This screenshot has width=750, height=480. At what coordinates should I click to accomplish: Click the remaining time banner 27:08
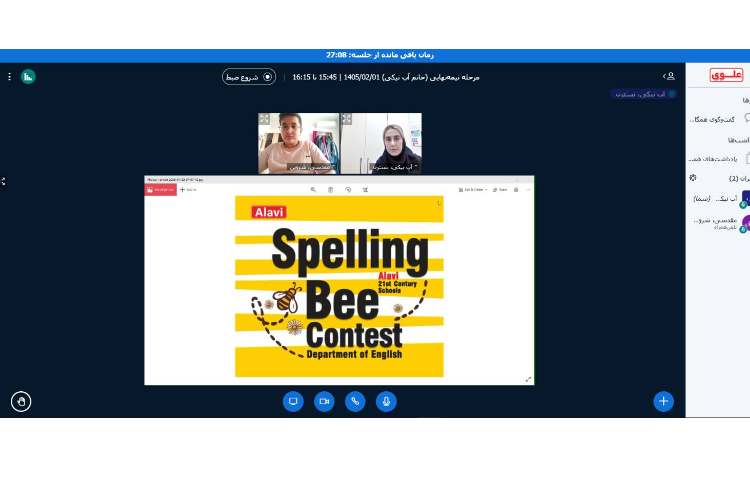coord(380,55)
